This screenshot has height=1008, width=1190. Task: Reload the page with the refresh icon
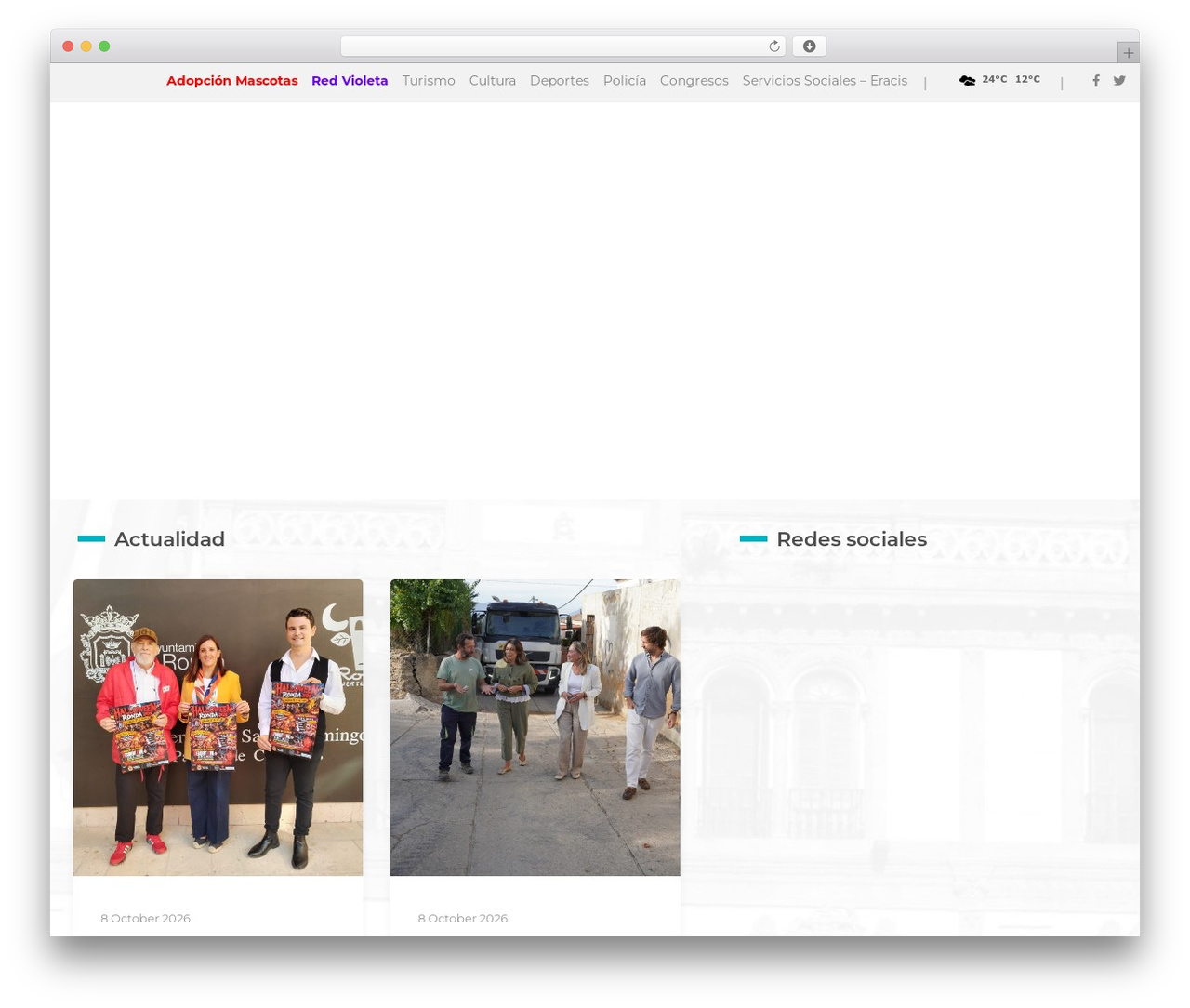tap(774, 46)
